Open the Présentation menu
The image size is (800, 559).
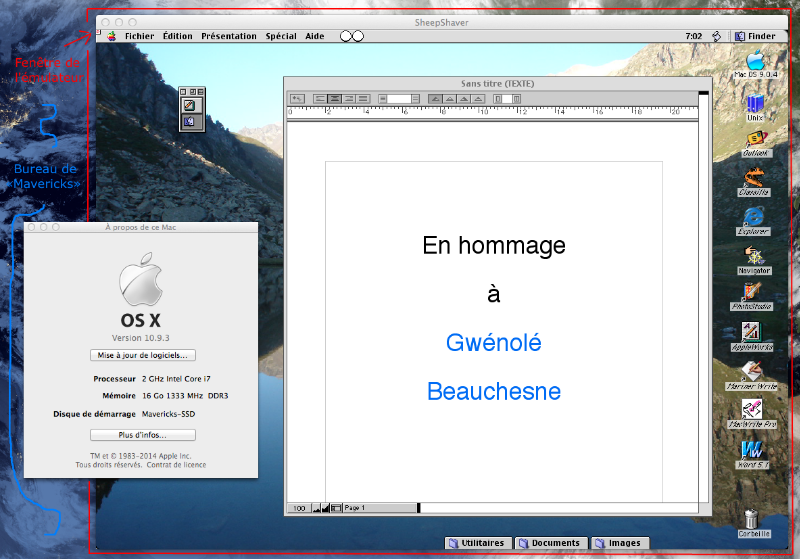[x=229, y=36]
